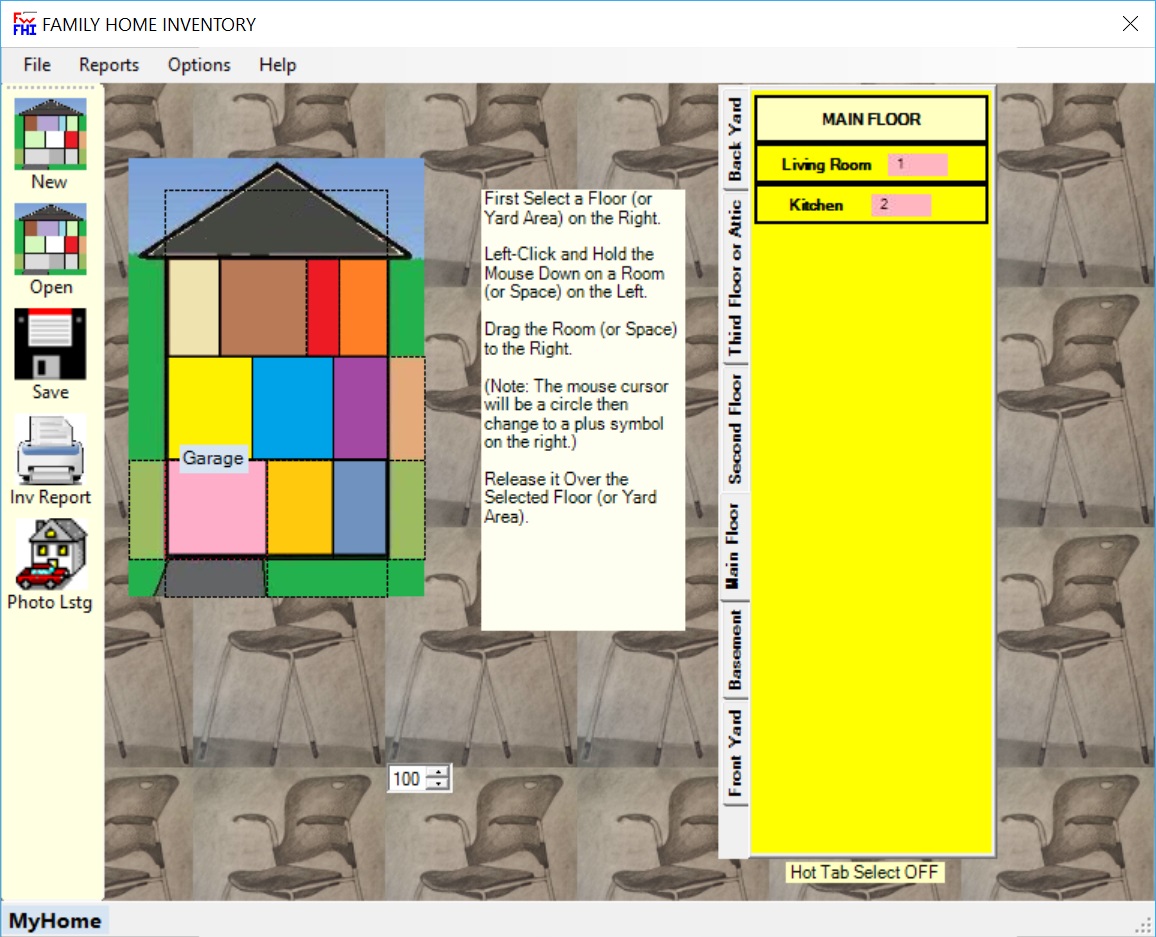
Task: Click the New home icon
Action: pos(50,134)
